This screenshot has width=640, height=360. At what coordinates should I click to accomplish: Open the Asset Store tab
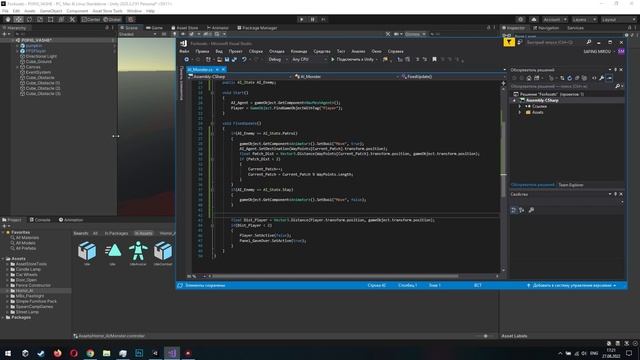(x=185, y=28)
